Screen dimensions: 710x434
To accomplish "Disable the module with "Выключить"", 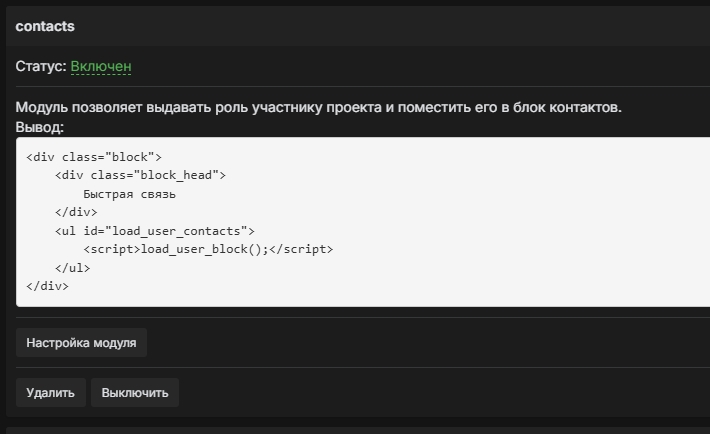I will (135, 392).
